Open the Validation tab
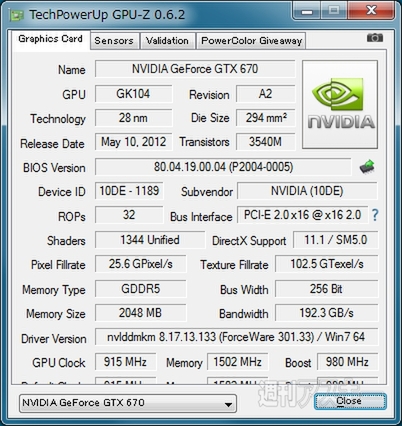The height and width of the screenshot is (426, 402). (x=167, y=41)
